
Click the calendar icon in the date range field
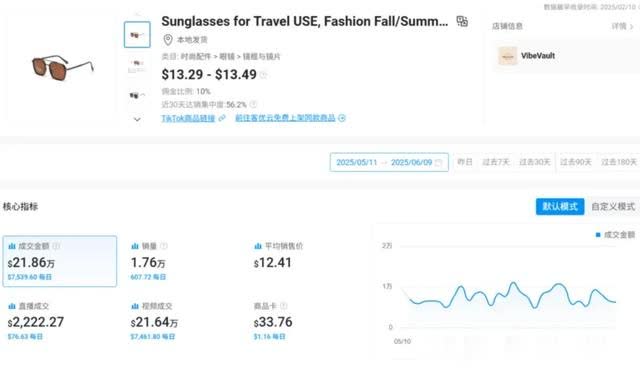(x=439, y=163)
